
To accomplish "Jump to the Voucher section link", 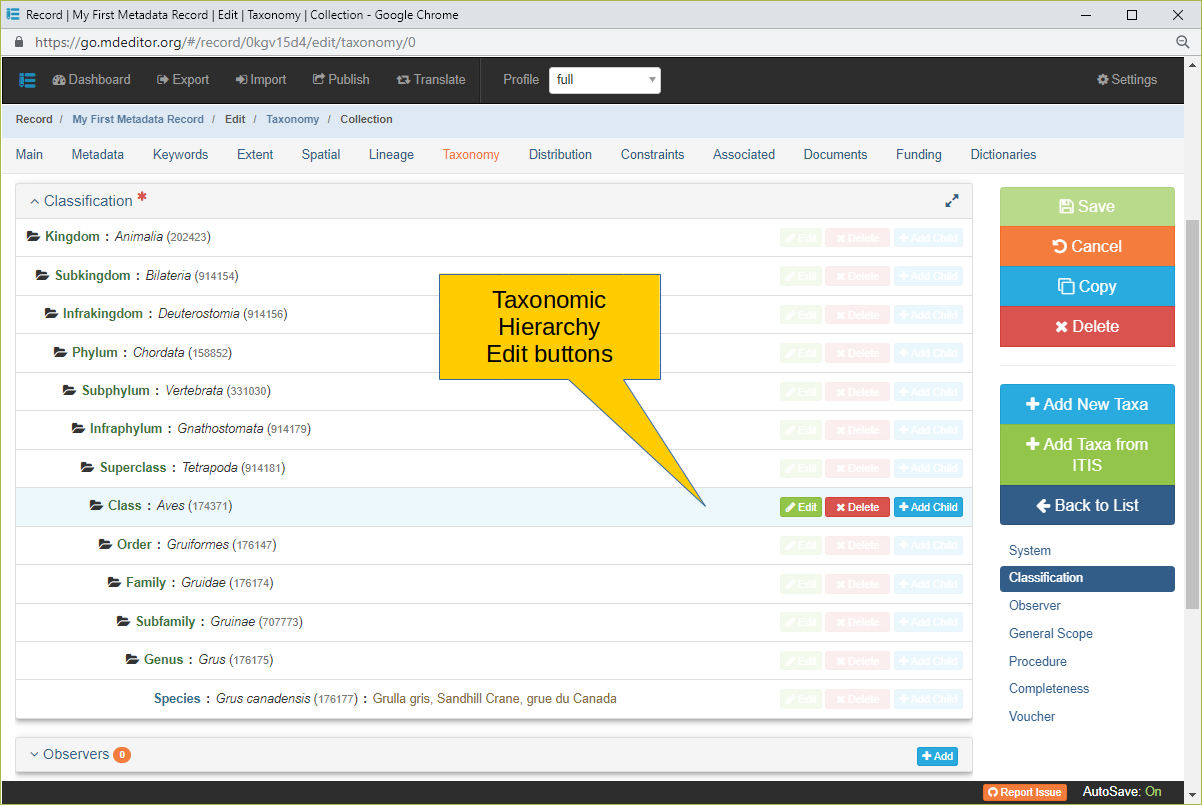I will pos(1032,717).
